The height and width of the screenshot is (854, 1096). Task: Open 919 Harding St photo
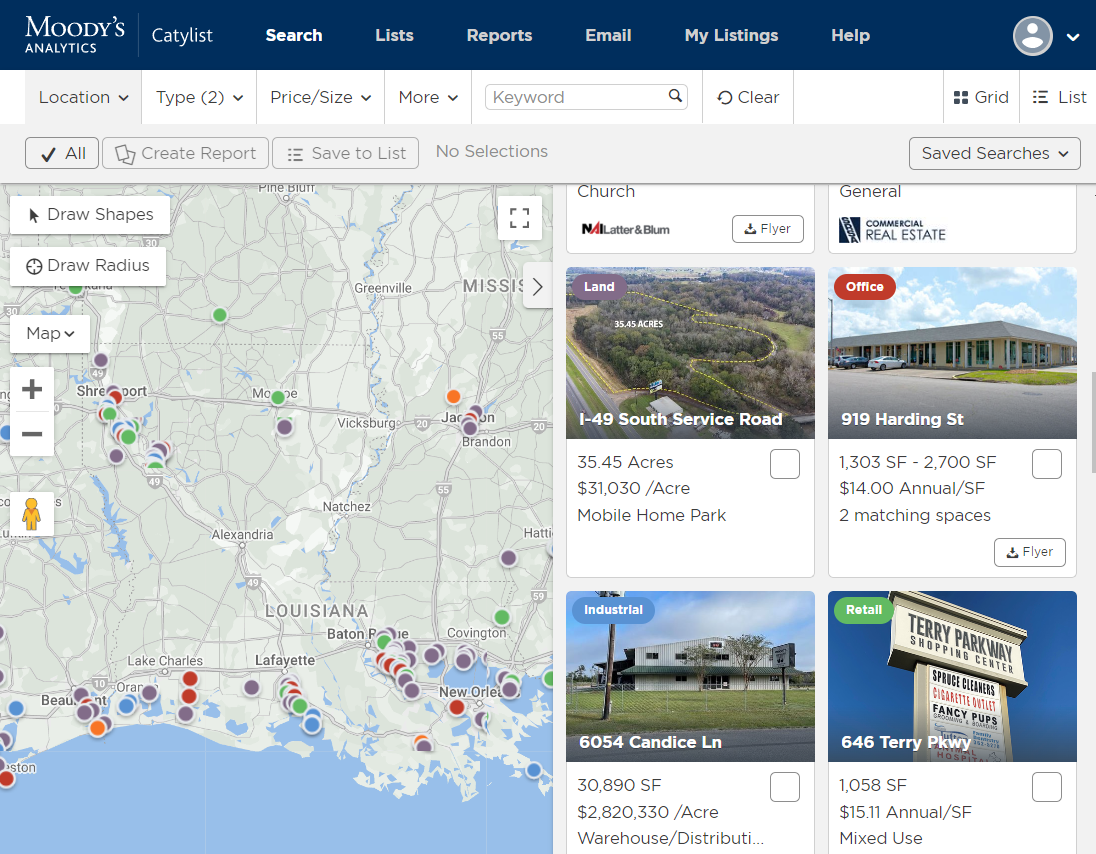click(953, 353)
